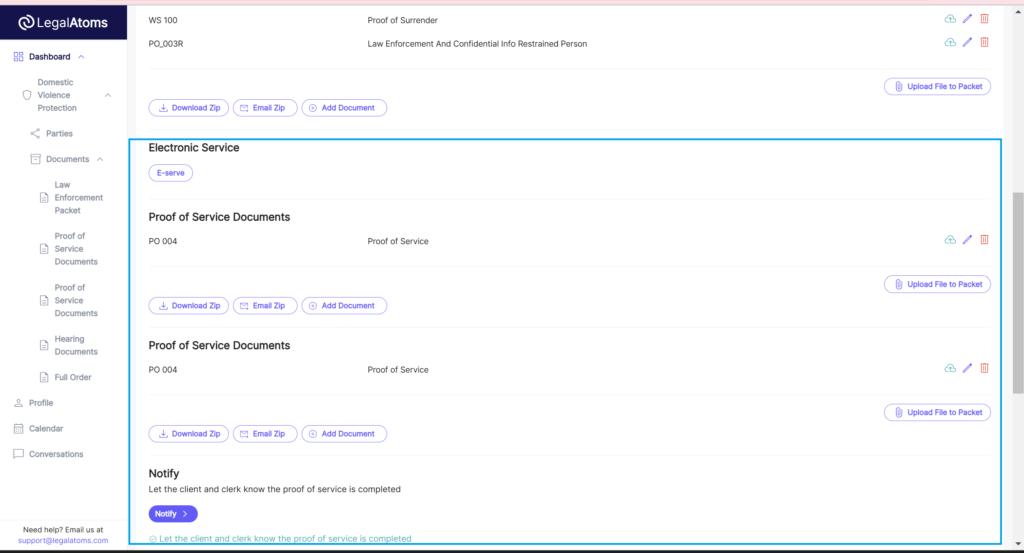The height and width of the screenshot is (553, 1024).
Task: Open Hearing Documents in sidebar
Action: point(76,345)
